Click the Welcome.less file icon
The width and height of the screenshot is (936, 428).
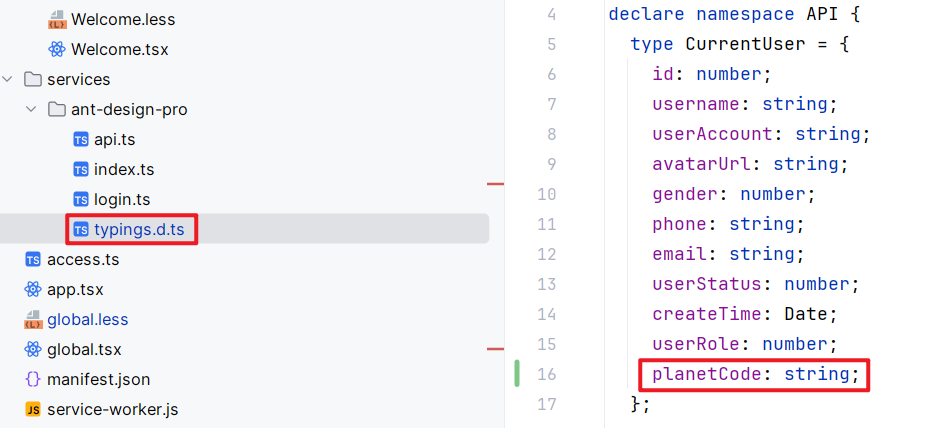coord(57,20)
